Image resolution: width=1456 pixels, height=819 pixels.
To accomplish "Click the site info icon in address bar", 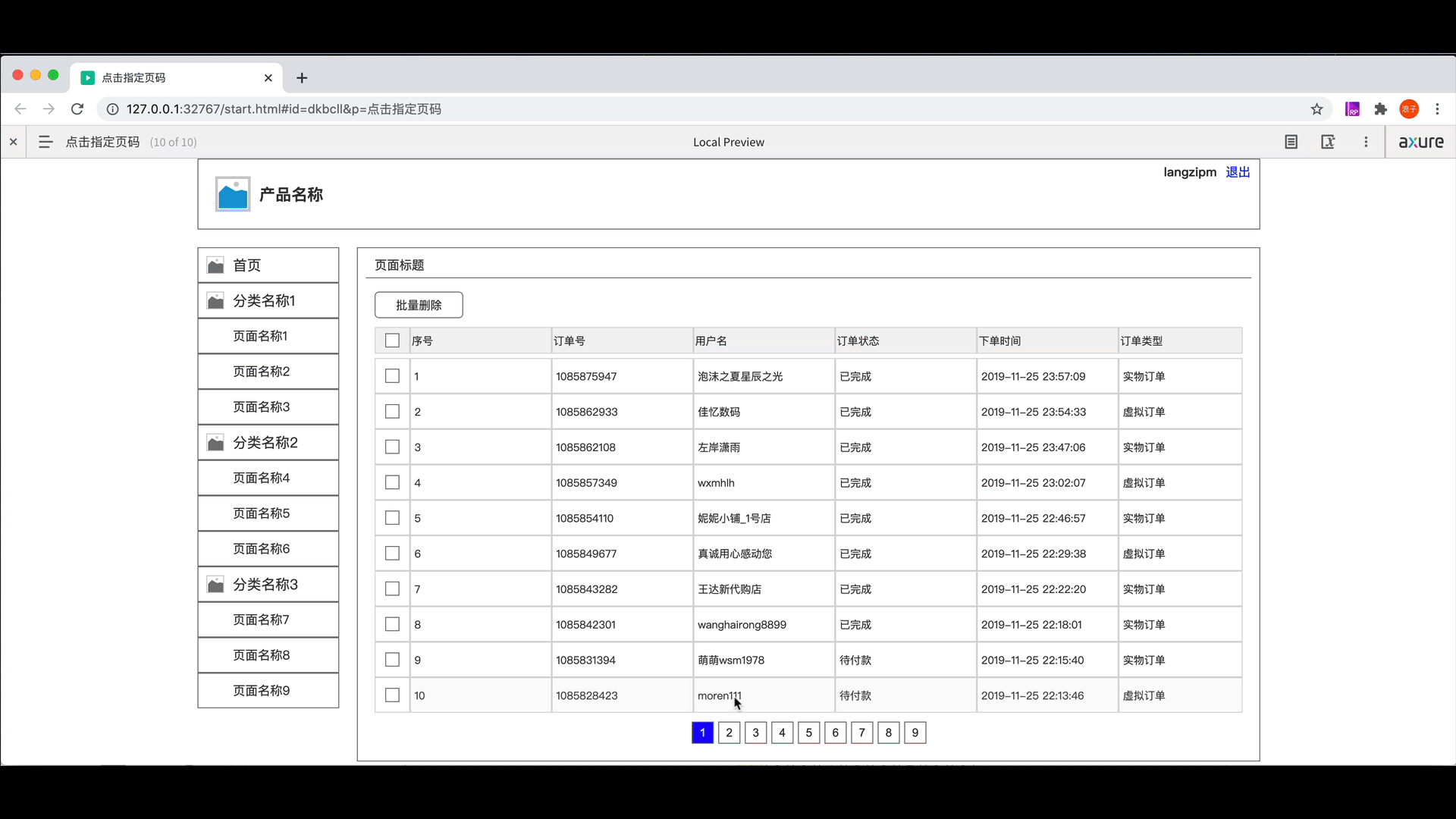I will click(112, 109).
